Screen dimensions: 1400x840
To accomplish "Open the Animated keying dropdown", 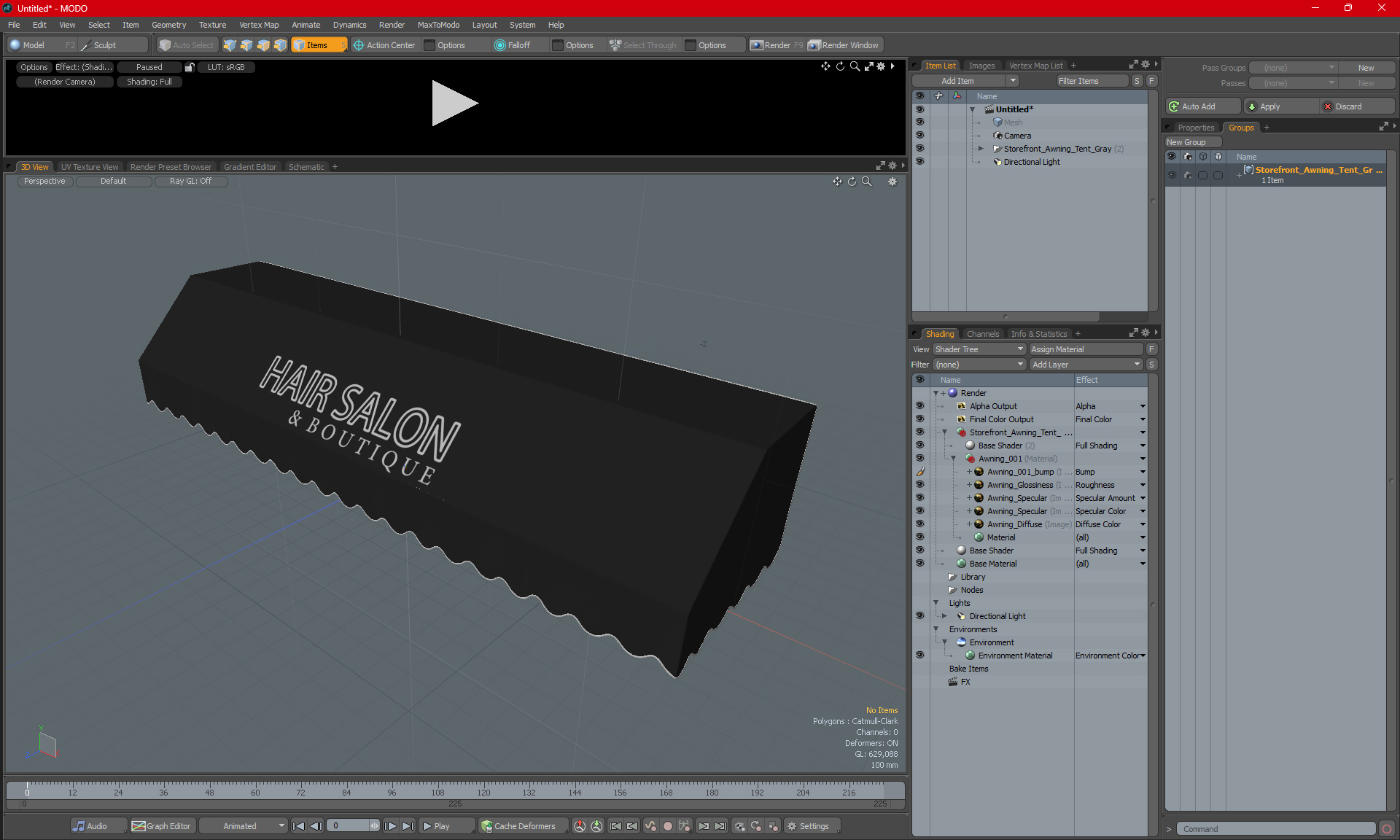I will [244, 826].
